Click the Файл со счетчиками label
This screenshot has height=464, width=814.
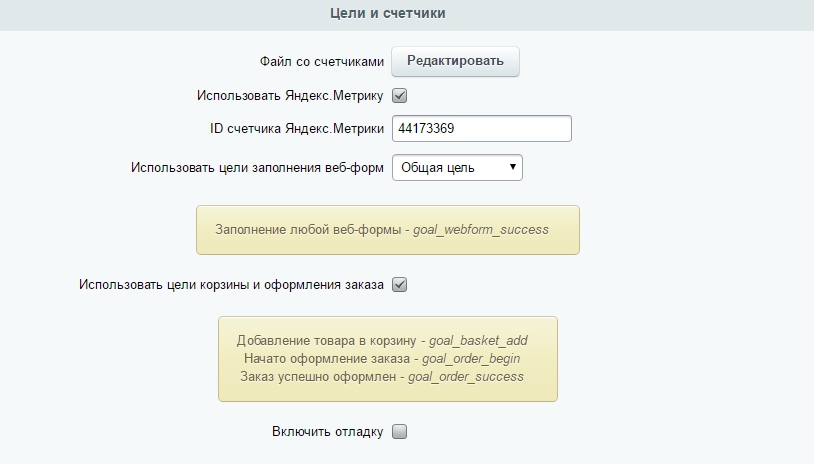pyautogui.click(x=321, y=61)
